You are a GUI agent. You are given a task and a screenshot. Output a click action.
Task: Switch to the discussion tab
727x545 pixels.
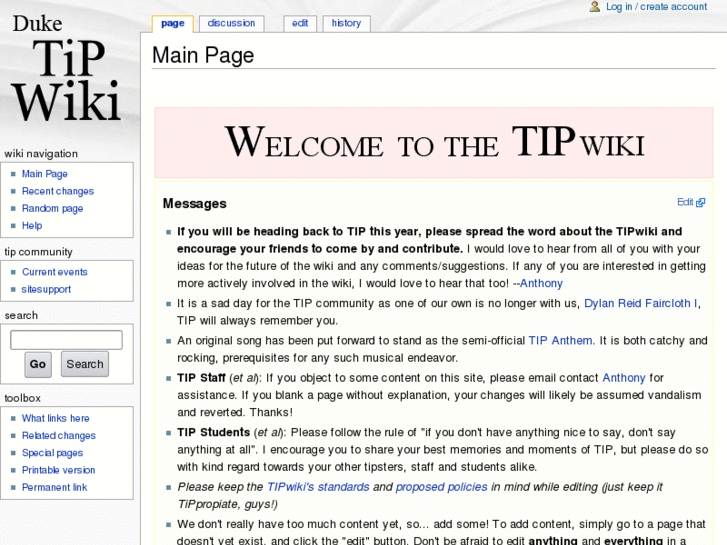point(231,23)
